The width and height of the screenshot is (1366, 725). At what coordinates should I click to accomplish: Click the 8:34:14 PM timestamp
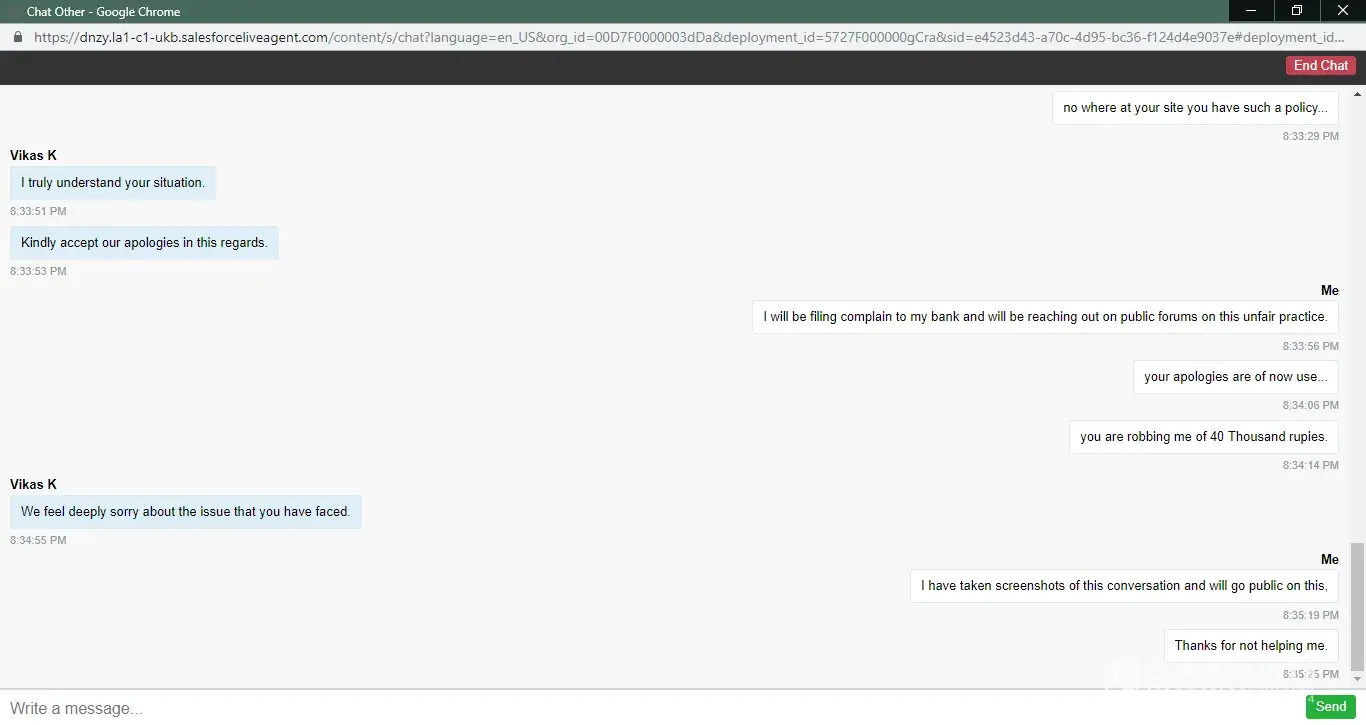[1310, 465]
